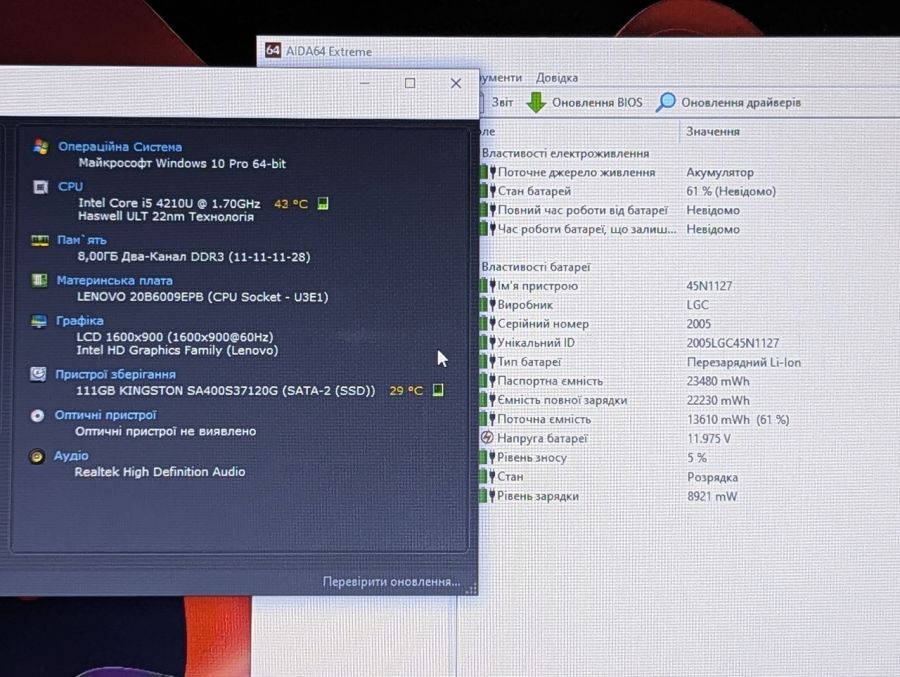Click the battery icon beside Стан батарей
The image size is (900, 677).
tap(487, 191)
